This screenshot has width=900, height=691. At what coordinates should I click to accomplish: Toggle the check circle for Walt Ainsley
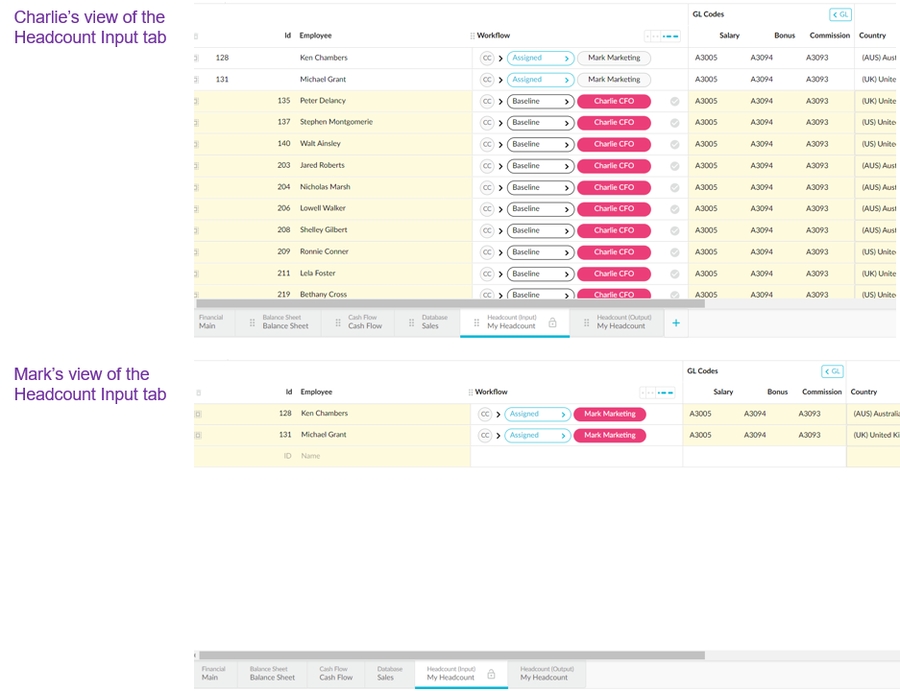point(675,144)
